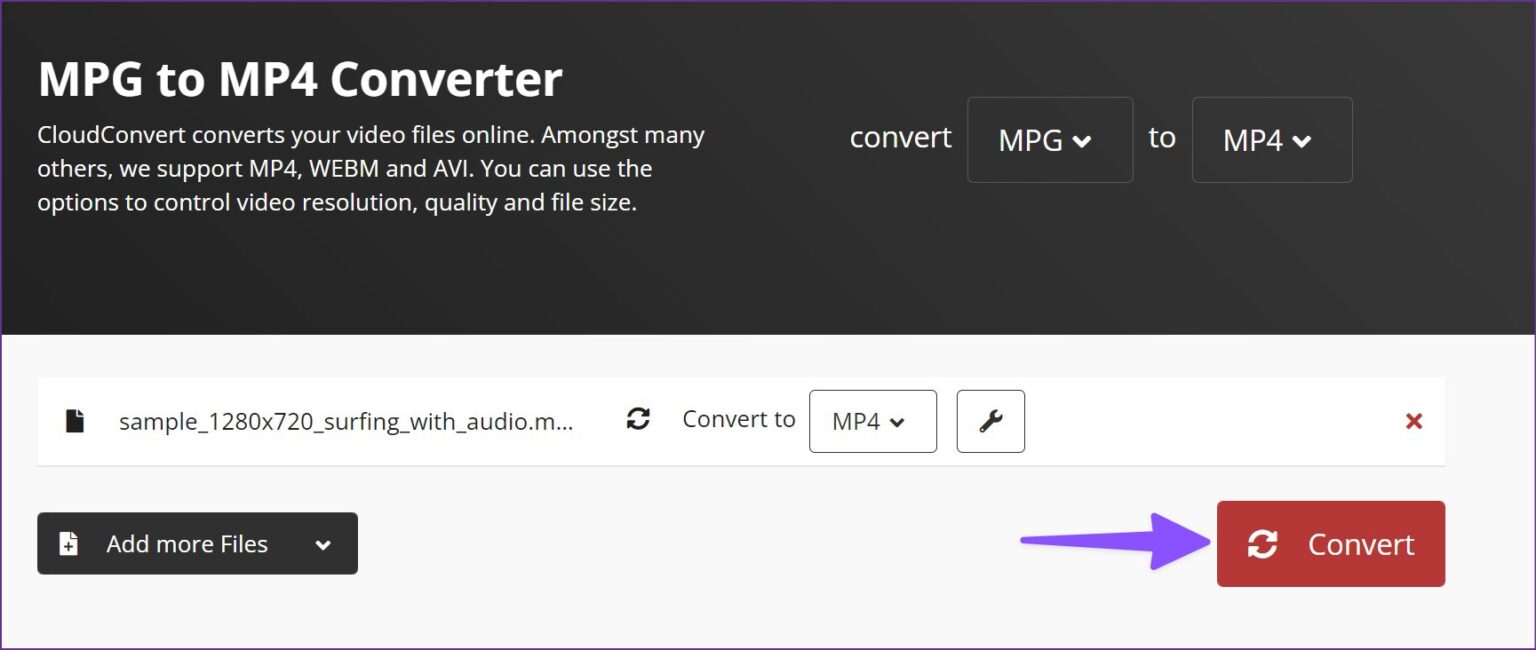Open the MPG source format dropdown
1536x650 pixels.
point(1050,140)
